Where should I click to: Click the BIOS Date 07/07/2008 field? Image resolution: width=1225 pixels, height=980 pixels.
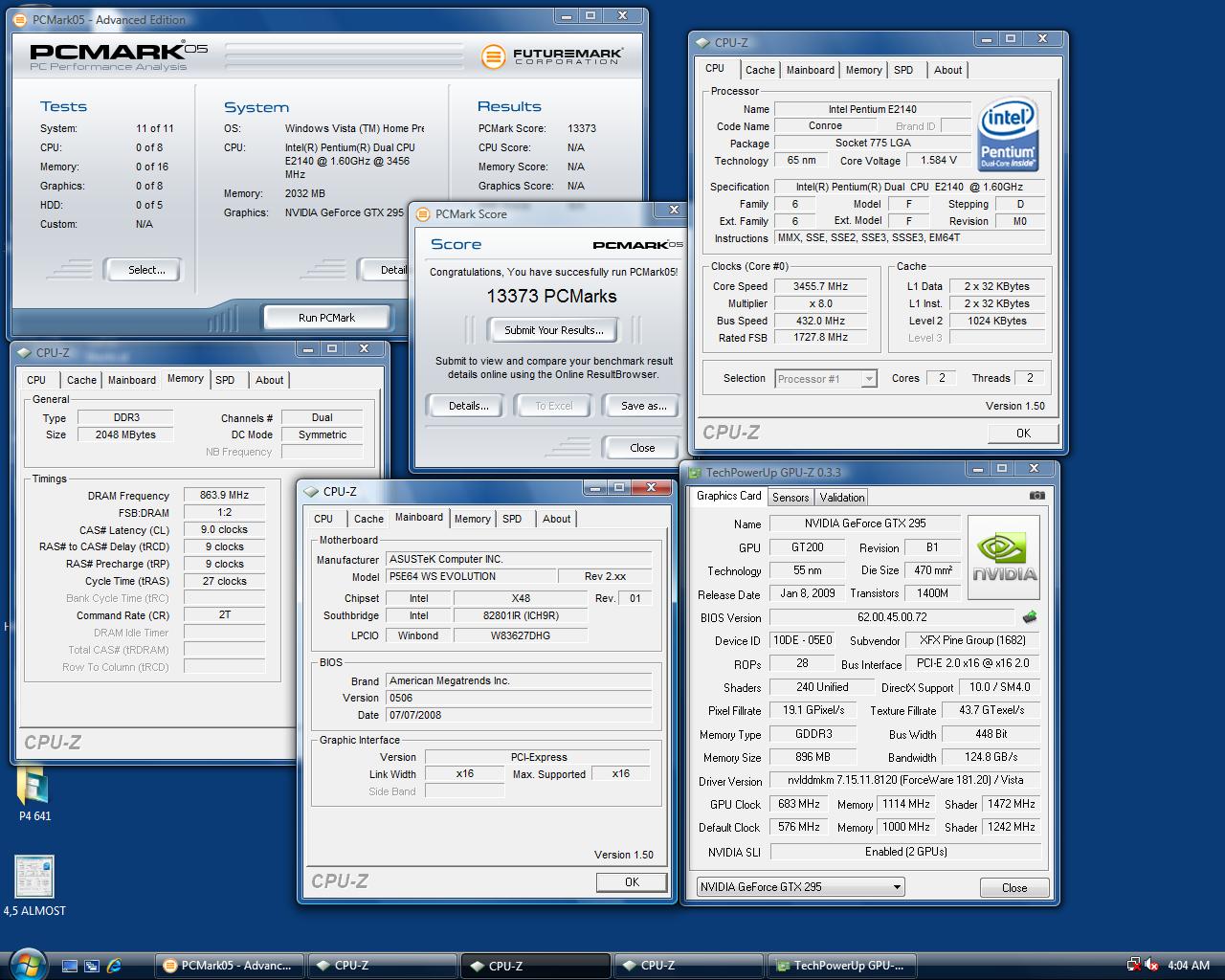[519, 715]
